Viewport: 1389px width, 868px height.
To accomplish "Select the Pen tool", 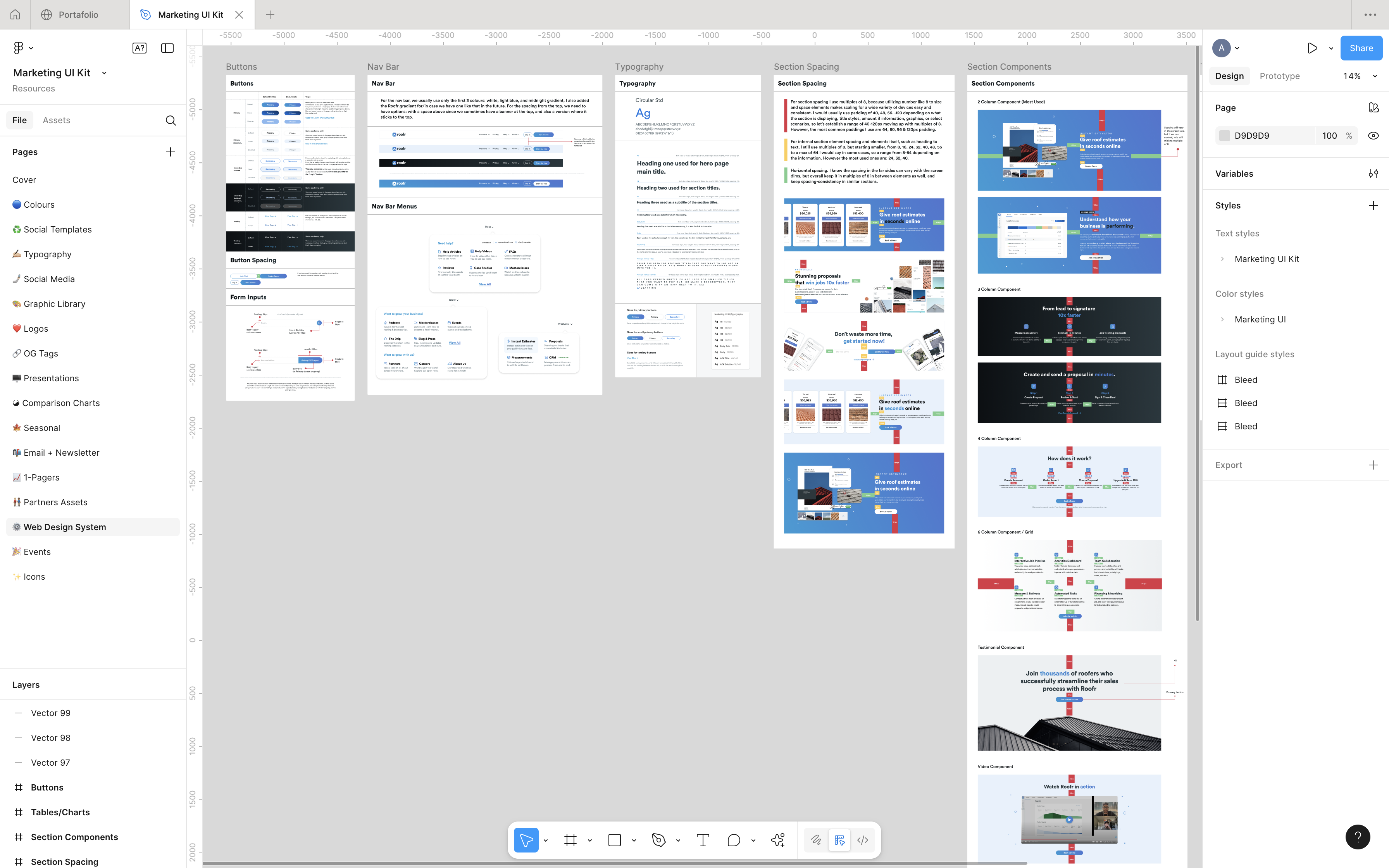I will coord(658,840).
